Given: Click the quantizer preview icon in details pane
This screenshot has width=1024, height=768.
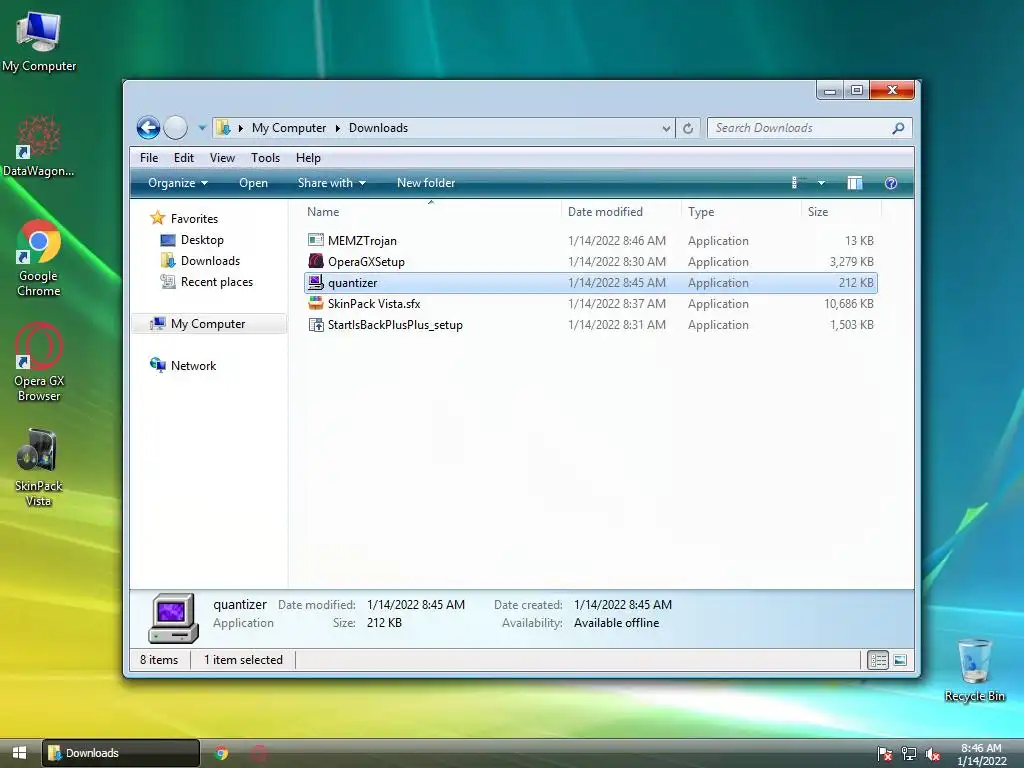Looking at the screenshot, I should [173, 618].
